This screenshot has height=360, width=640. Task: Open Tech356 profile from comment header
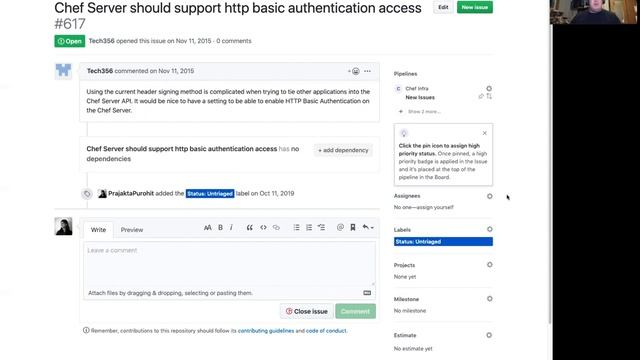[x=100, y=71]
